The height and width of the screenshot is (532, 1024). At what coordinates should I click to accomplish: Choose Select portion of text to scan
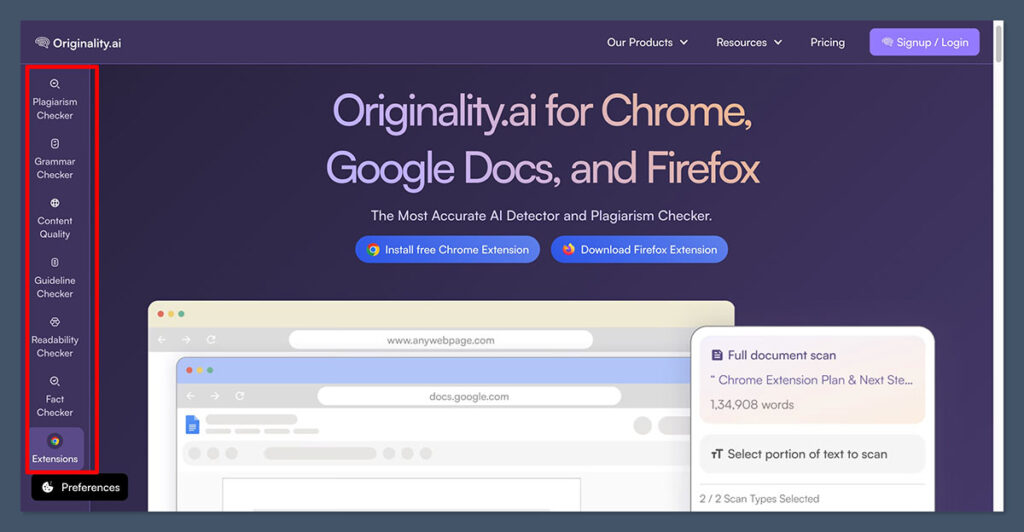(812, 454)
